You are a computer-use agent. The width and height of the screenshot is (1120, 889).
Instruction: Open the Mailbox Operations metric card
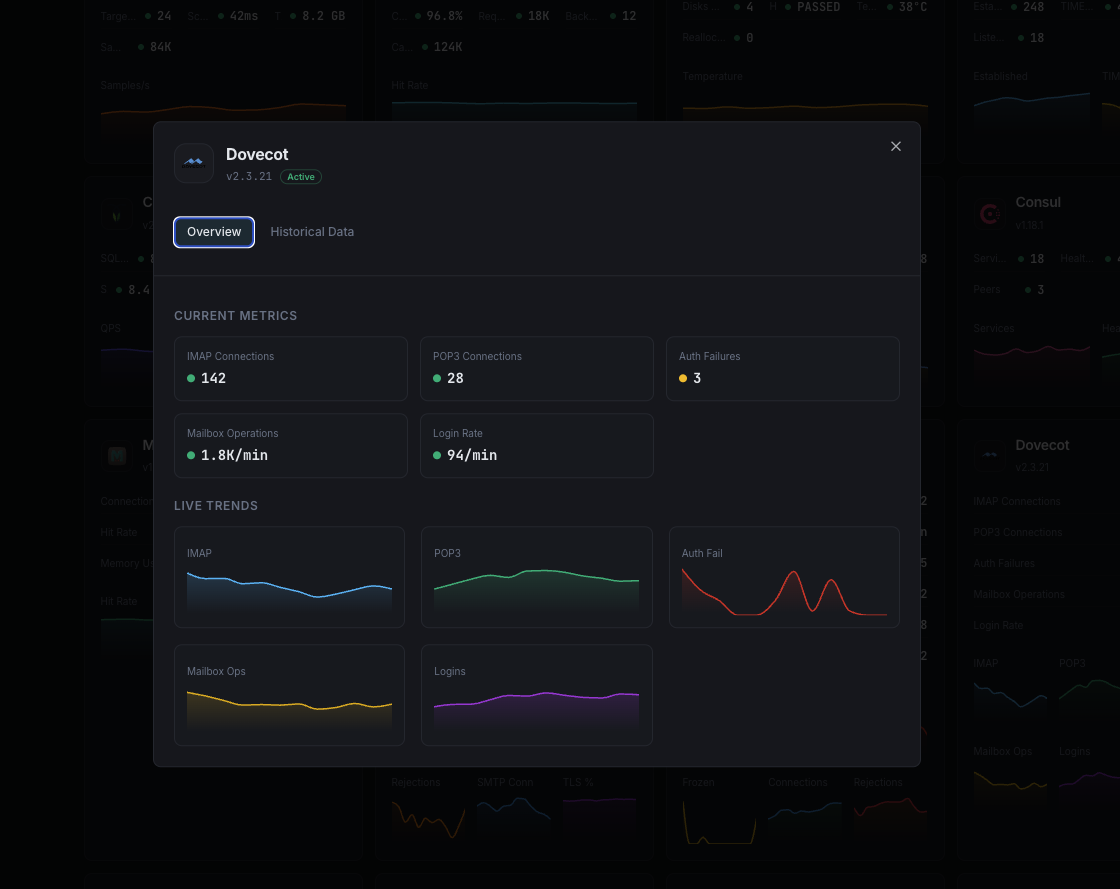coord(290,445)
